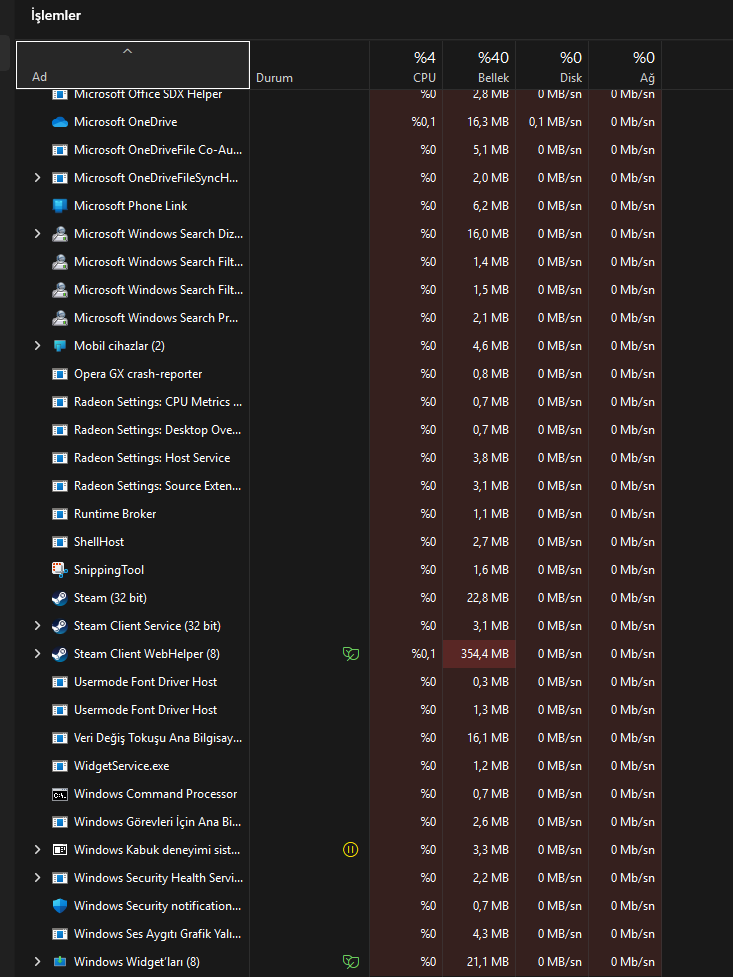Select Radeon Settings: Desktop Ove... row
Image resolution: width=733 pixels, height=977 pixels.
pyautogui.click(x=338, y=430)
